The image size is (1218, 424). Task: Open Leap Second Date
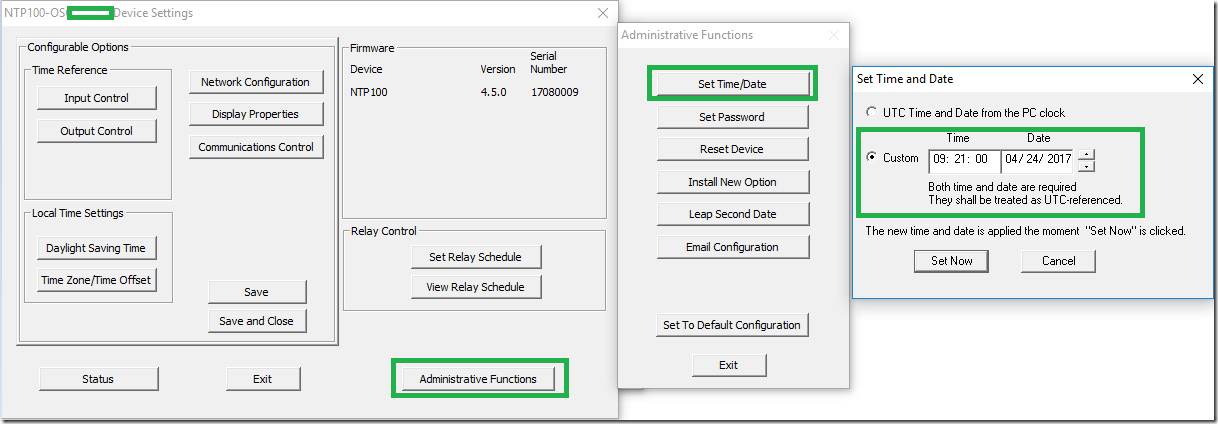click(732, 214)
